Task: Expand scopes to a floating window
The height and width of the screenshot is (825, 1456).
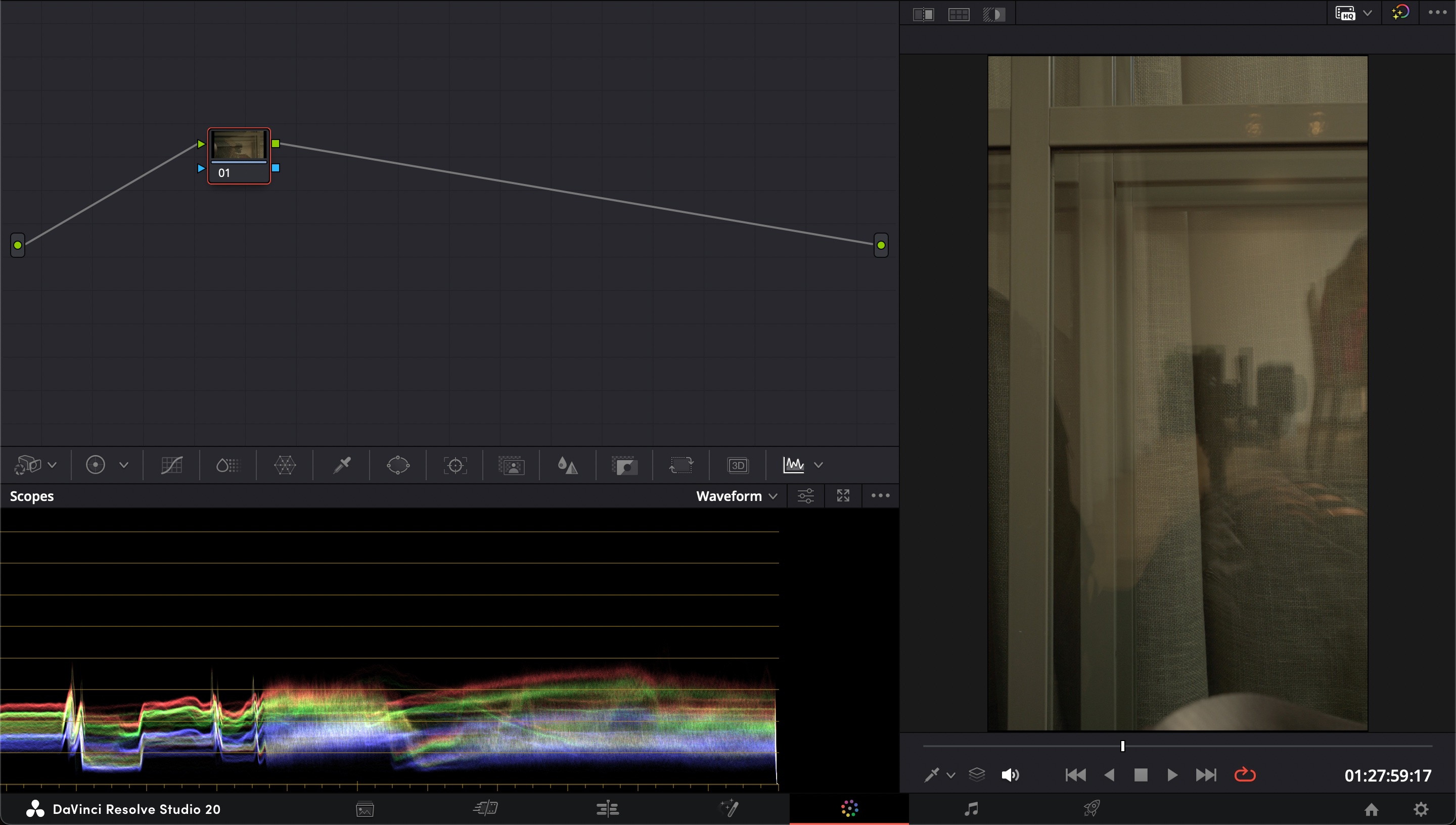Action: coord(843,496)
